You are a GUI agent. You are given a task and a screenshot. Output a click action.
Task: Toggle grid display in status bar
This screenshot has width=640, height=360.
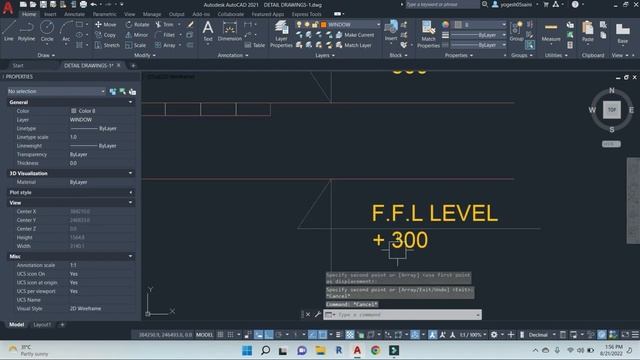point(220,335)
